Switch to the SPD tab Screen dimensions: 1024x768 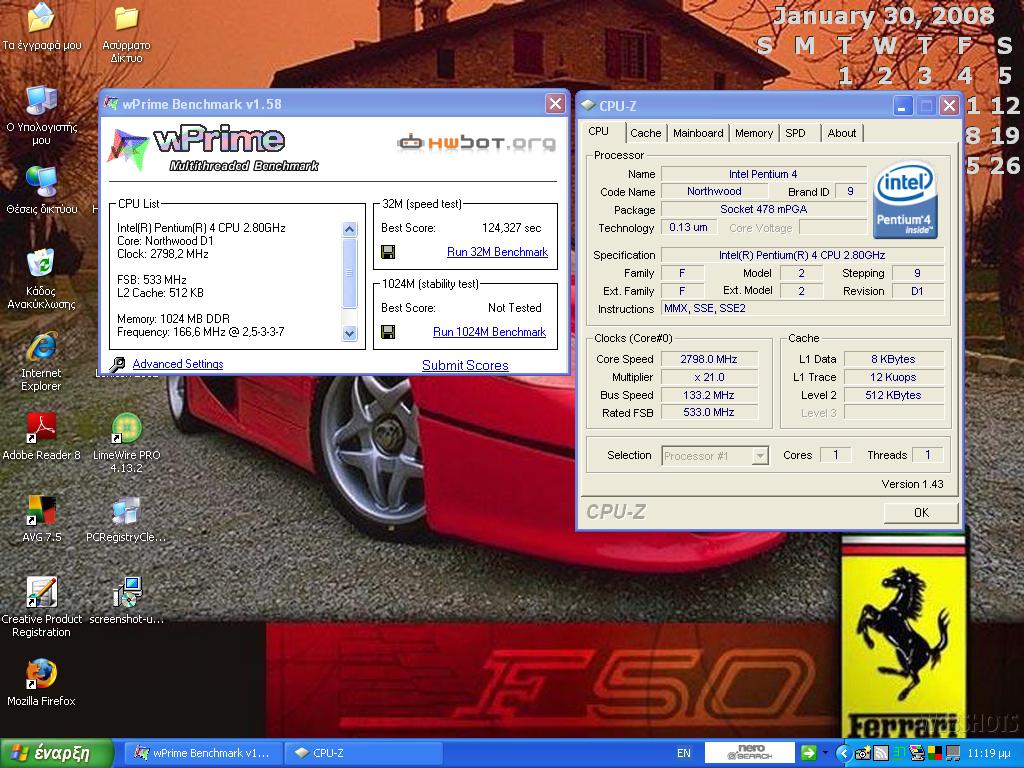click(795, 133)
